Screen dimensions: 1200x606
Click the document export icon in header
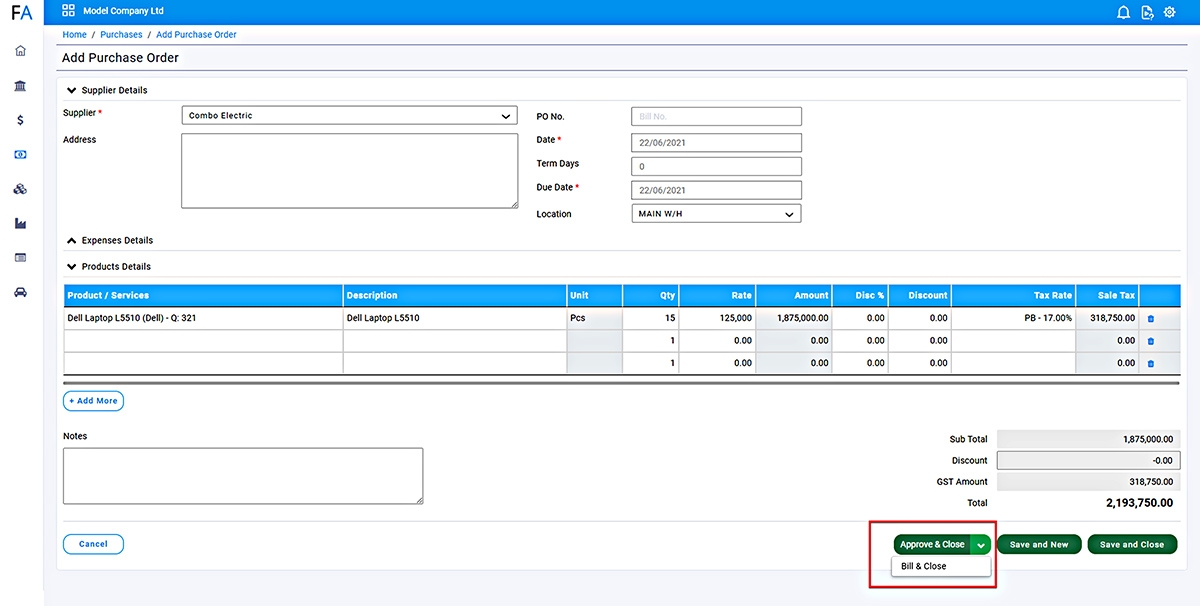click(x=1147, y=12)
